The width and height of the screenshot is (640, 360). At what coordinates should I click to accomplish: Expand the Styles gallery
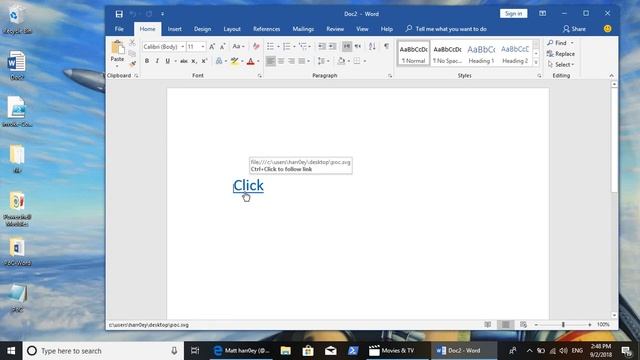(536, 62)
